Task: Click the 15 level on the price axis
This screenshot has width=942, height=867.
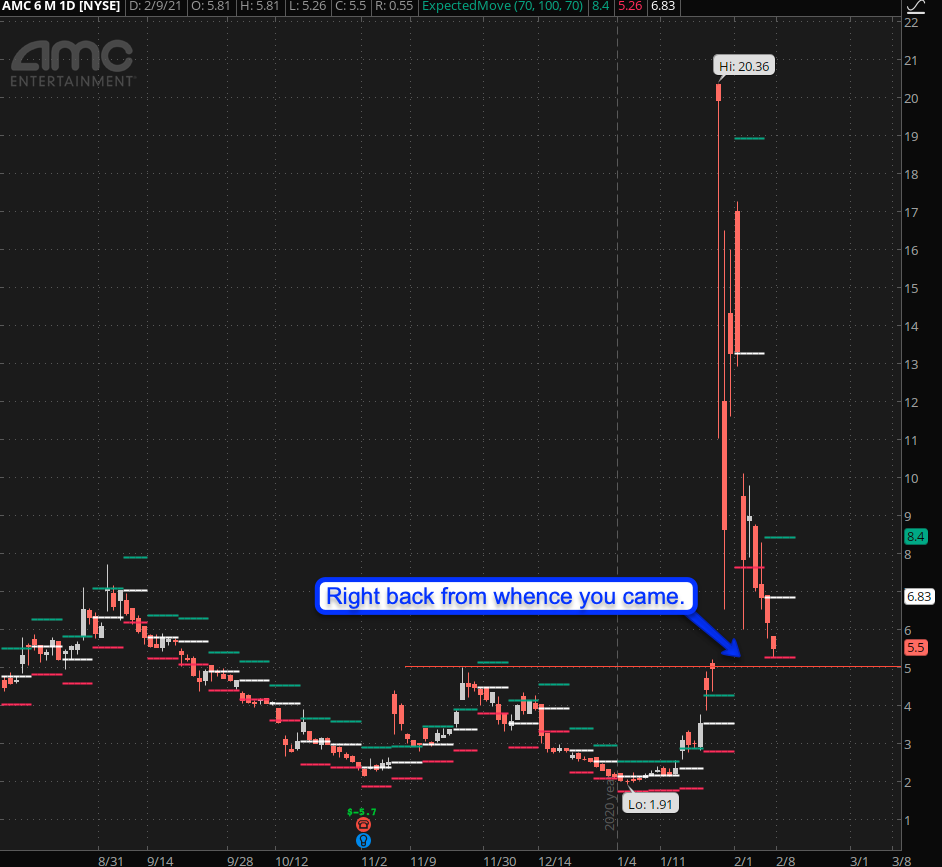Action: 911,288
